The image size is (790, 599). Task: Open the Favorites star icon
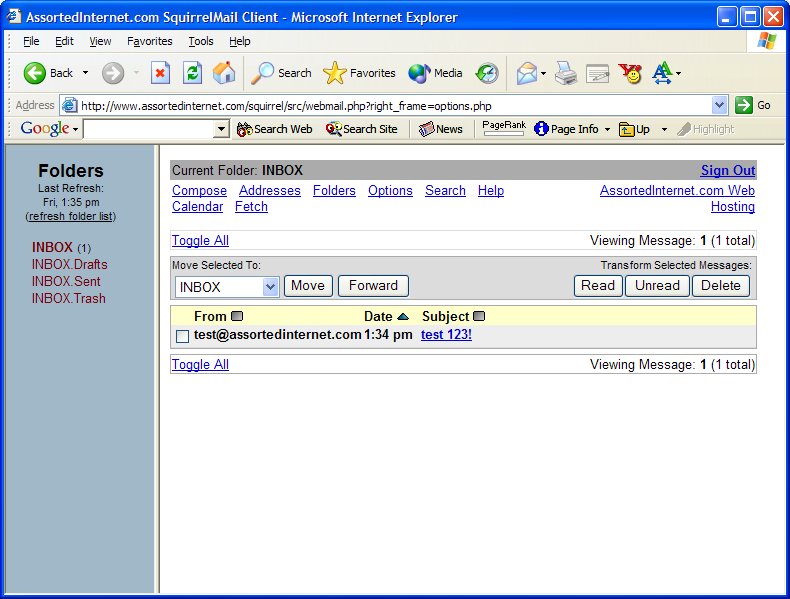[x=335, y=73]
